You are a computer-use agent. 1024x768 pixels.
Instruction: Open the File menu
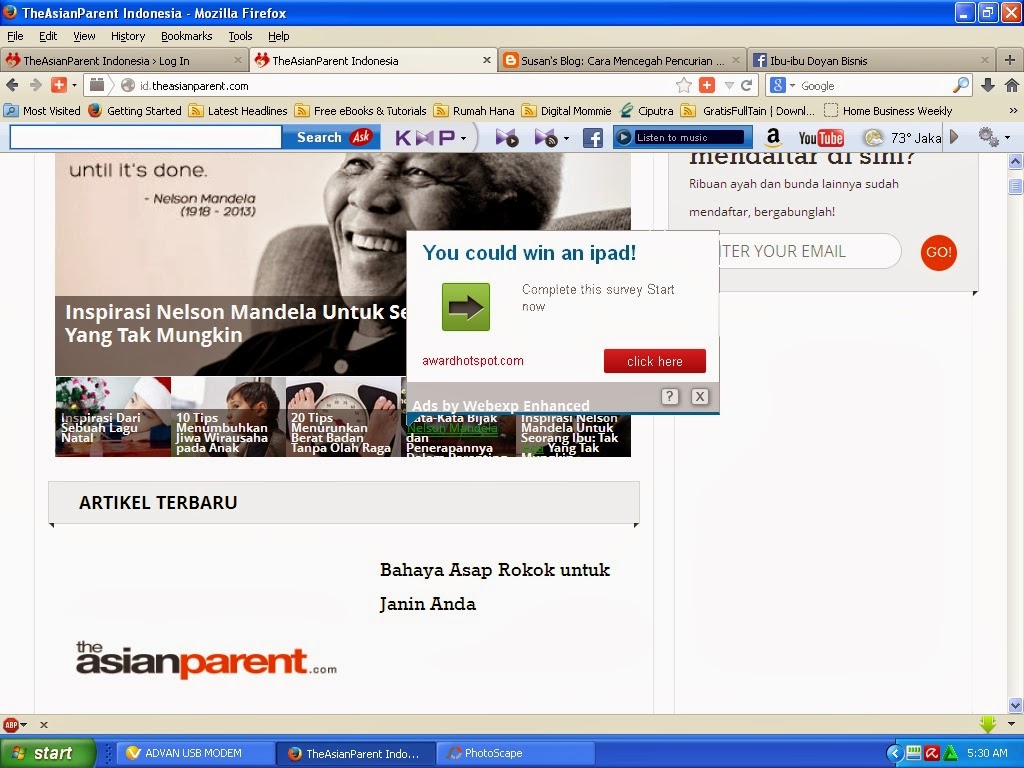(x=15, y=36)
